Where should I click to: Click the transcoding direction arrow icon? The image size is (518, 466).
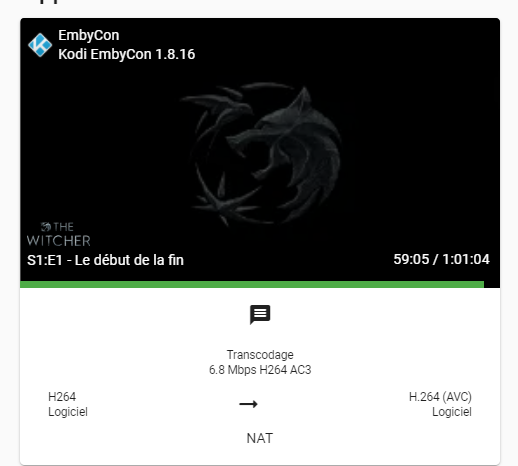coord(249,404)
